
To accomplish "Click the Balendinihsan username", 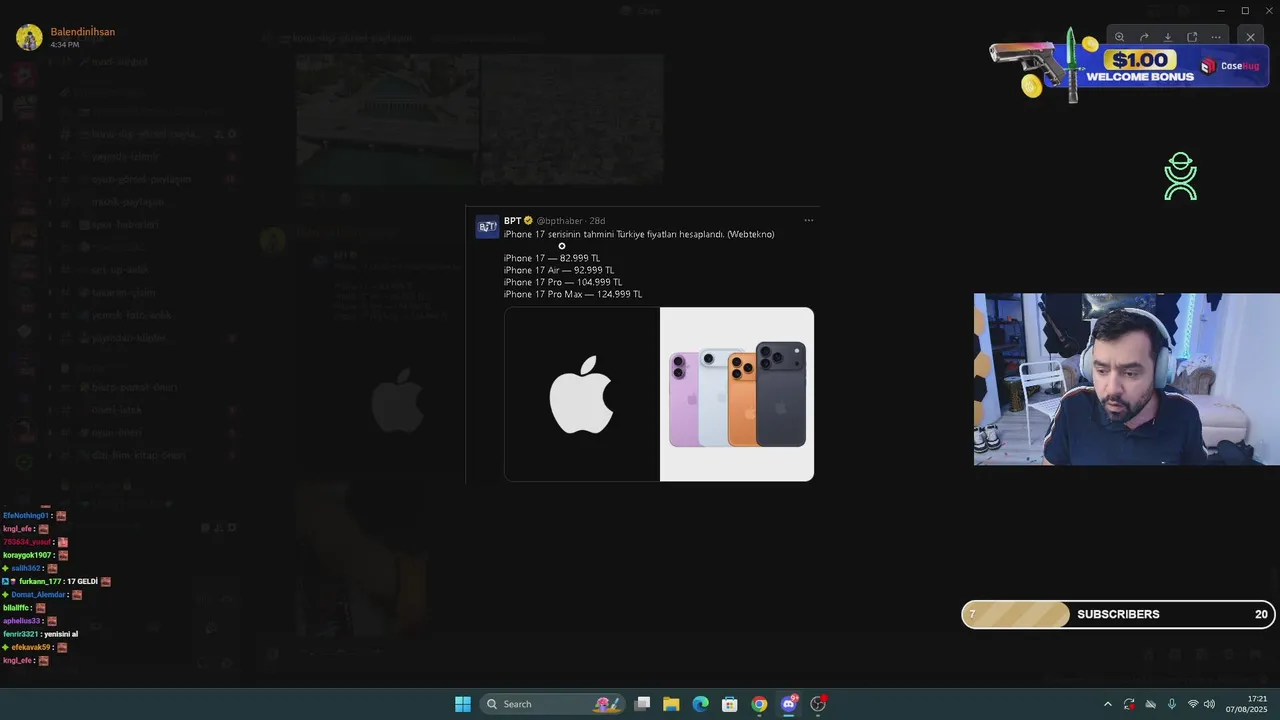I will pyautogui.click(x=83, y=32).
